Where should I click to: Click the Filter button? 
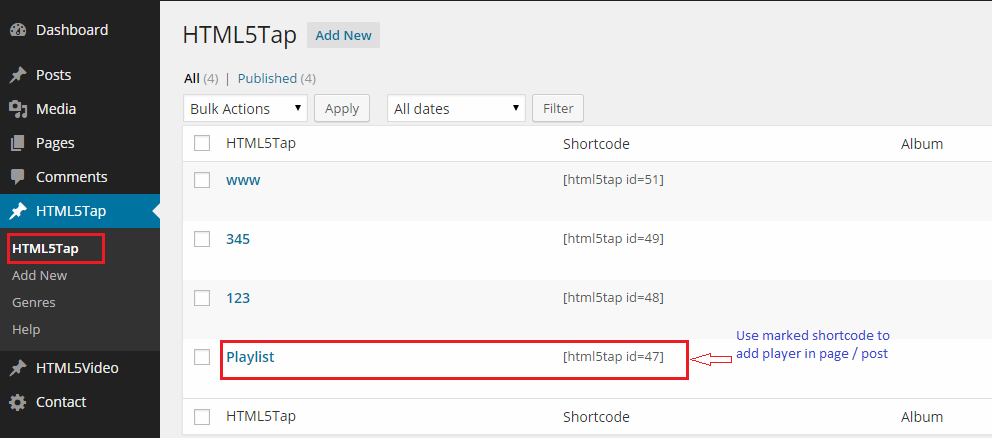coord(558,108)
